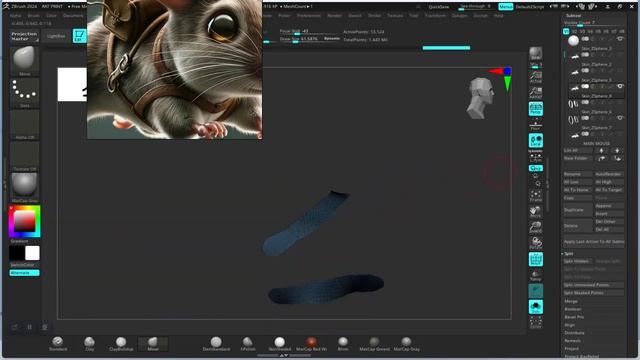The height and width of the screenshot is (360, 640).
Task: Open the Dots stroke type picker
Action: click(24, 92)
